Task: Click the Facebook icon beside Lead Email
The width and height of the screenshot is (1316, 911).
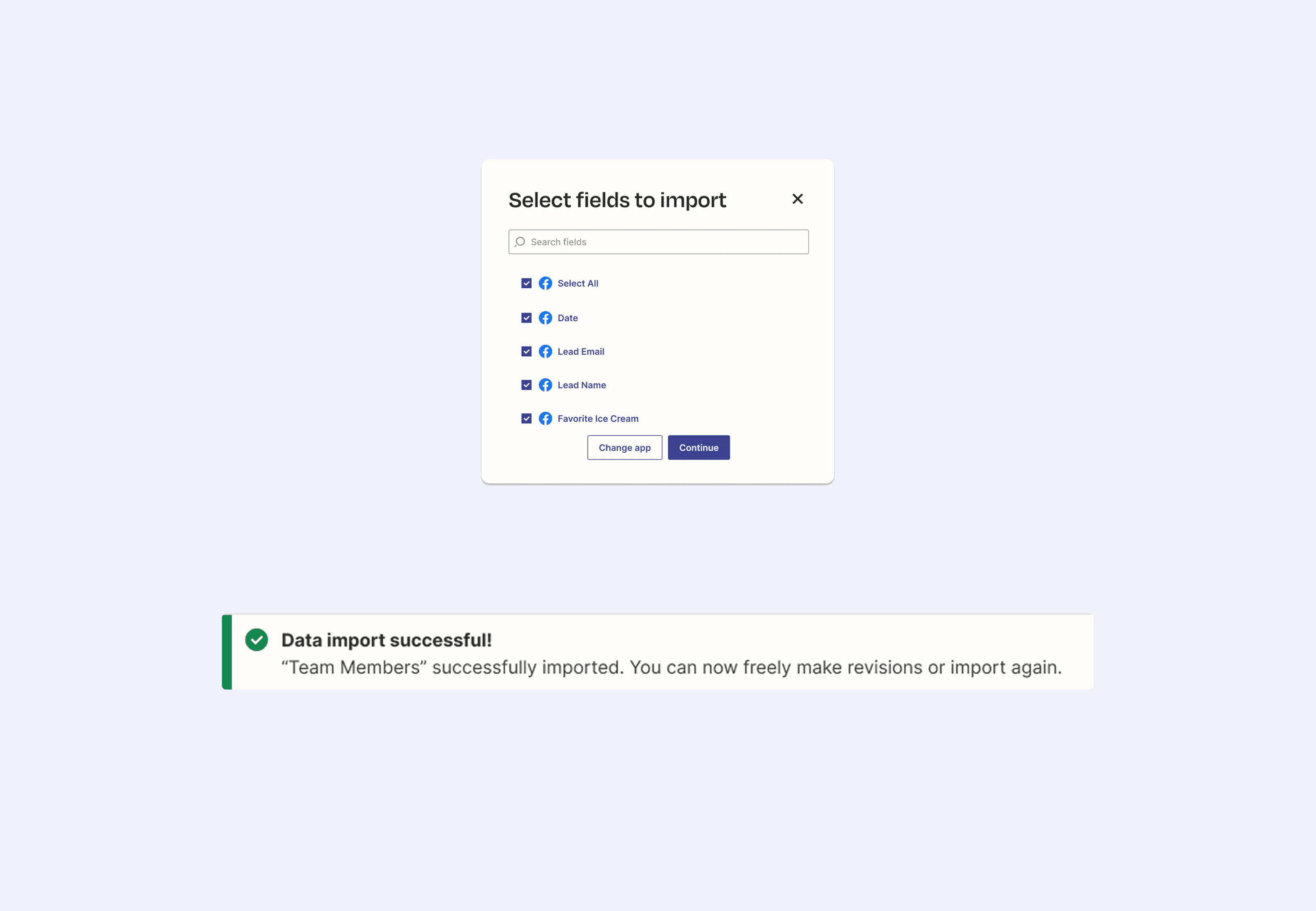Action: pyautogui.click(x=545, y=351)
